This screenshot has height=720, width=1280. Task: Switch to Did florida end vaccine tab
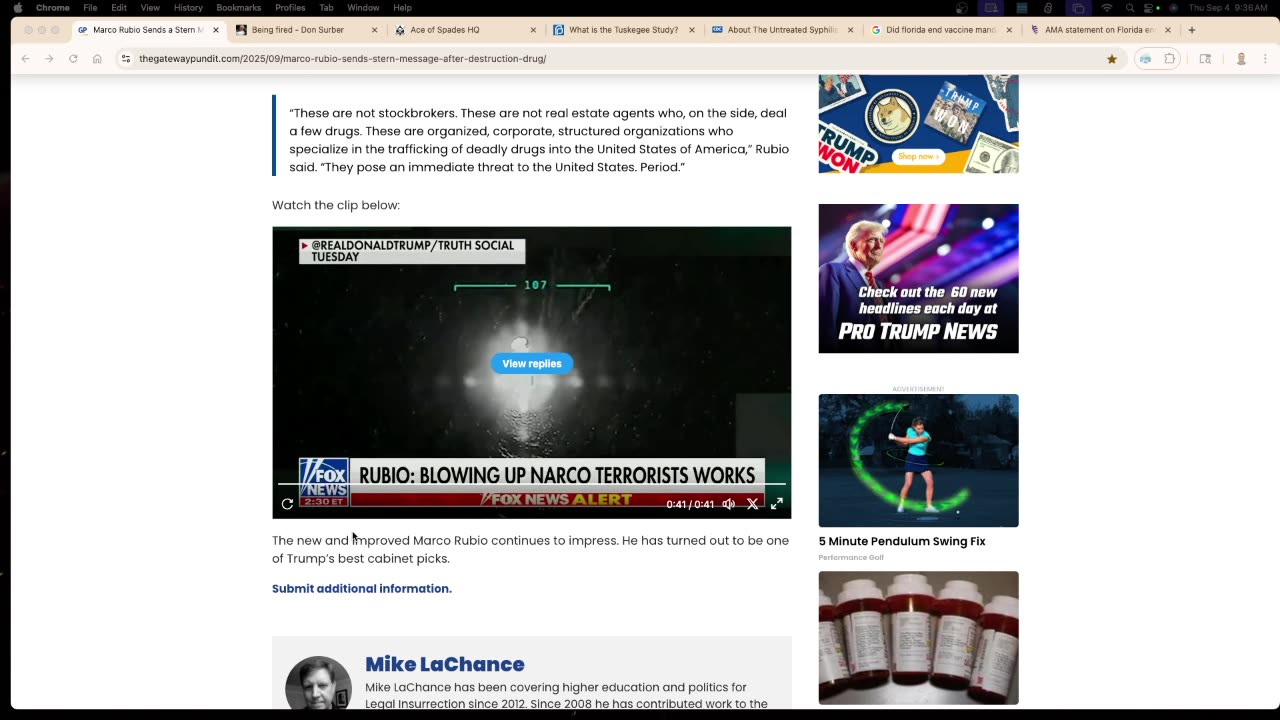click(941, 30)
